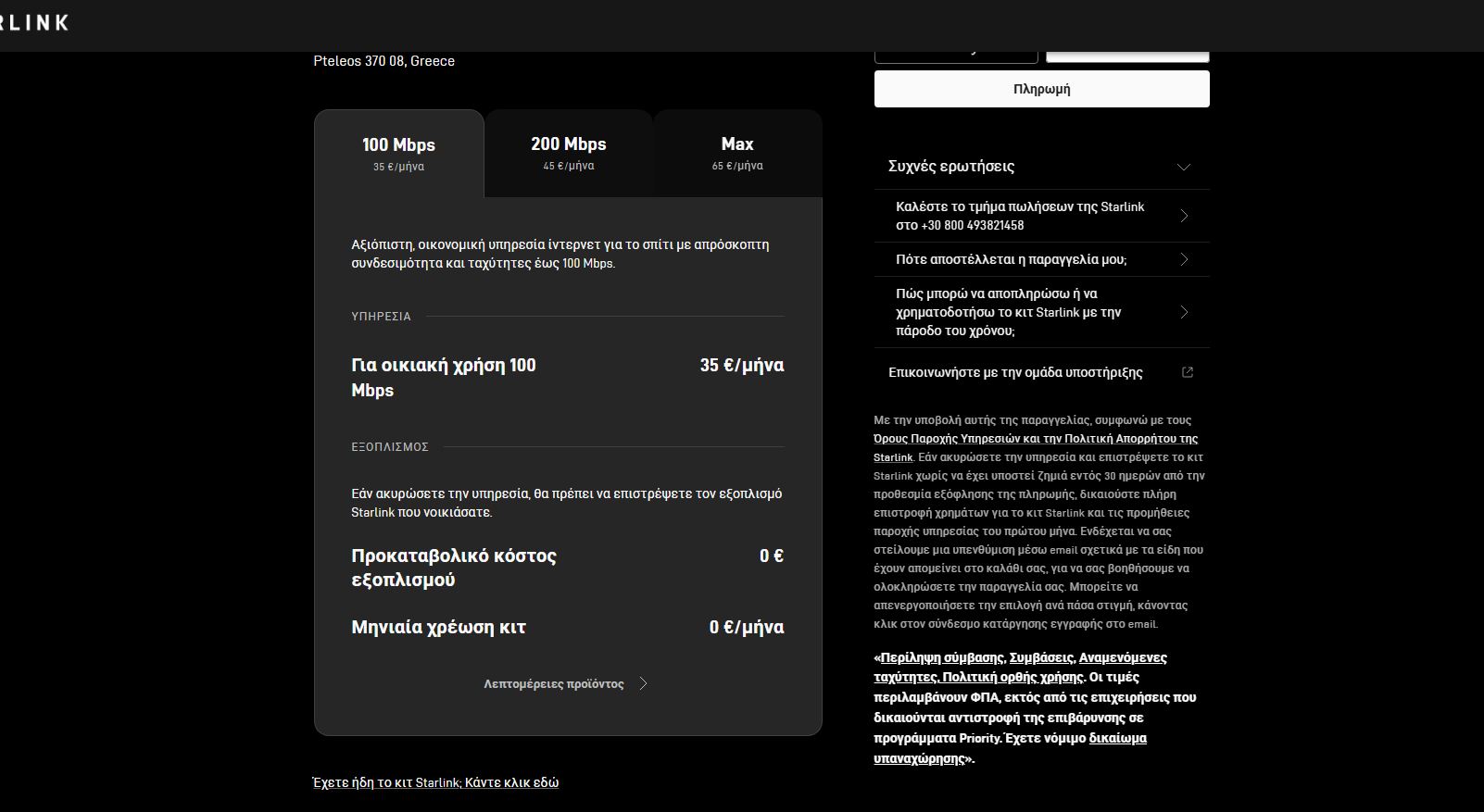Open the Starlink sales phone FAQ arrow
1484x812 pixels.
[x=1184, y=216]
